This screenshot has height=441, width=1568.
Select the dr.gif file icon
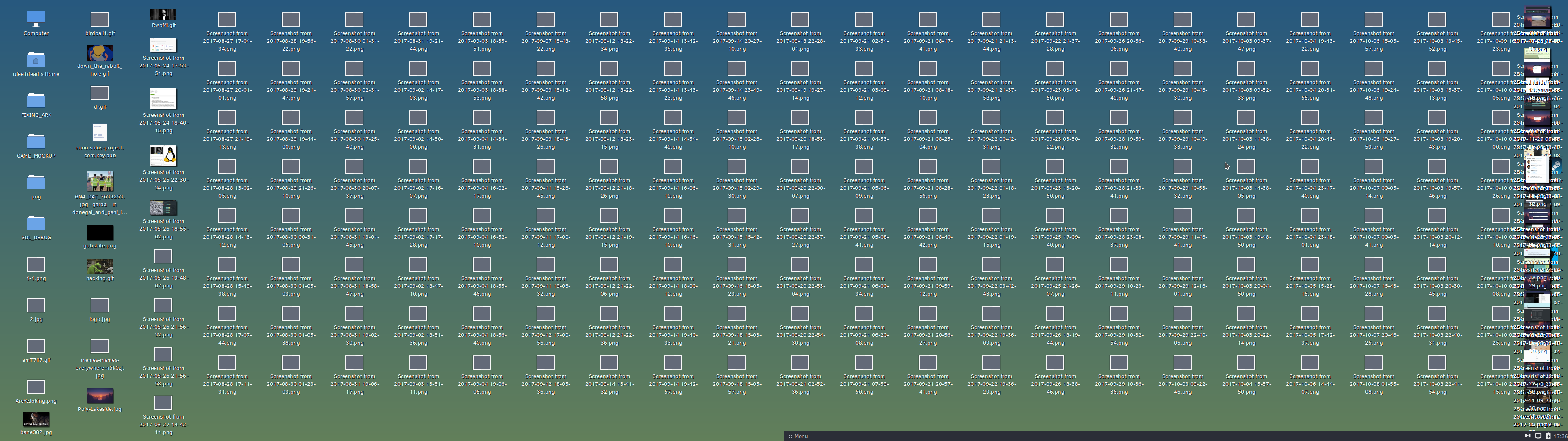pyautogui.click(x=99, y=93)
